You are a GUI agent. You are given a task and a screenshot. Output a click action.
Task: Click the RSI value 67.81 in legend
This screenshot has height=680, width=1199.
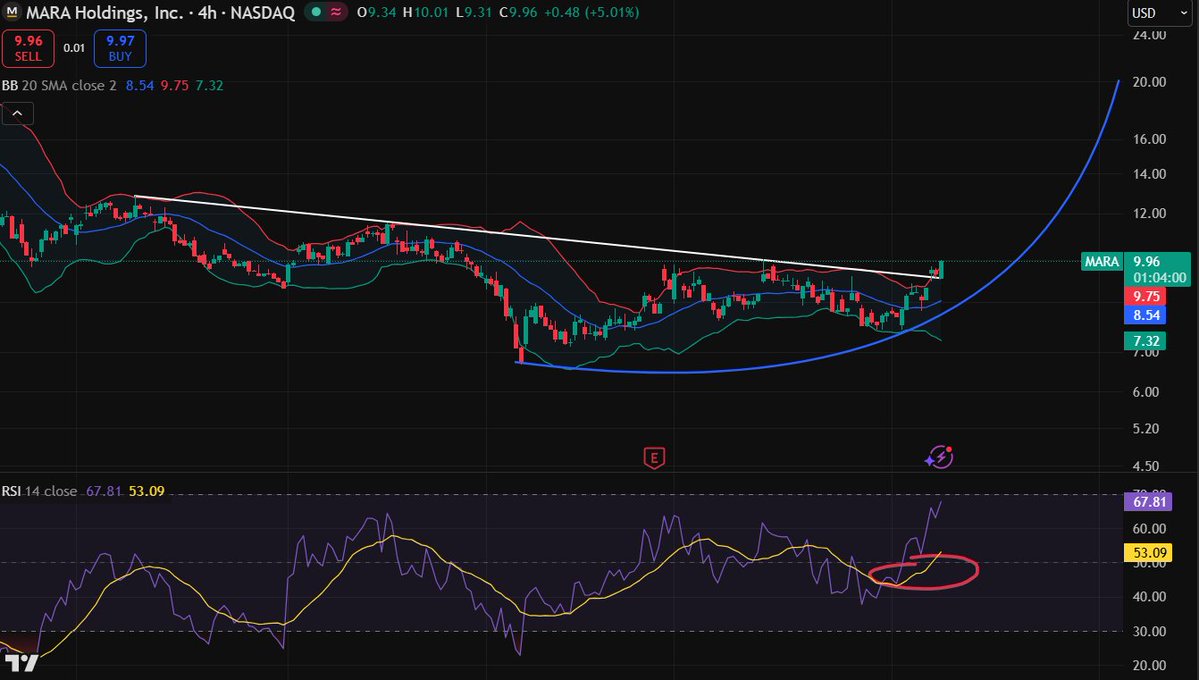(x=104, y=491)
